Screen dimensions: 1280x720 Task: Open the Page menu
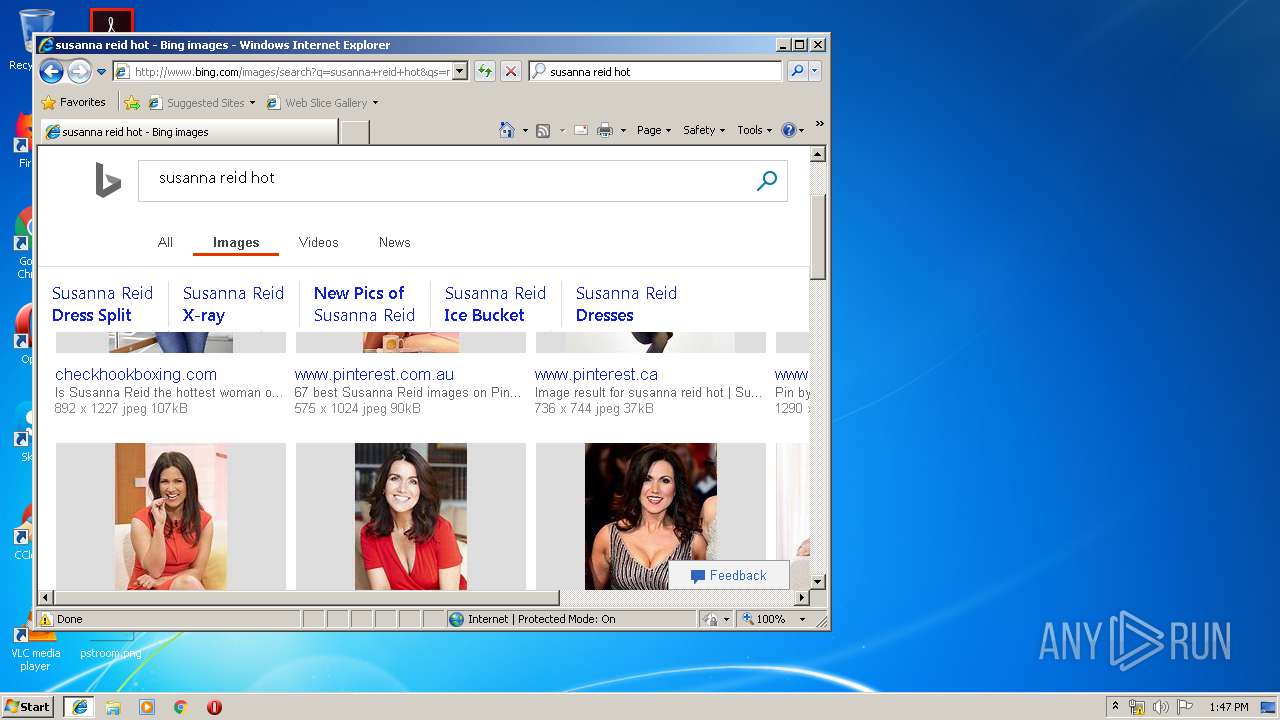coord(654,130)
